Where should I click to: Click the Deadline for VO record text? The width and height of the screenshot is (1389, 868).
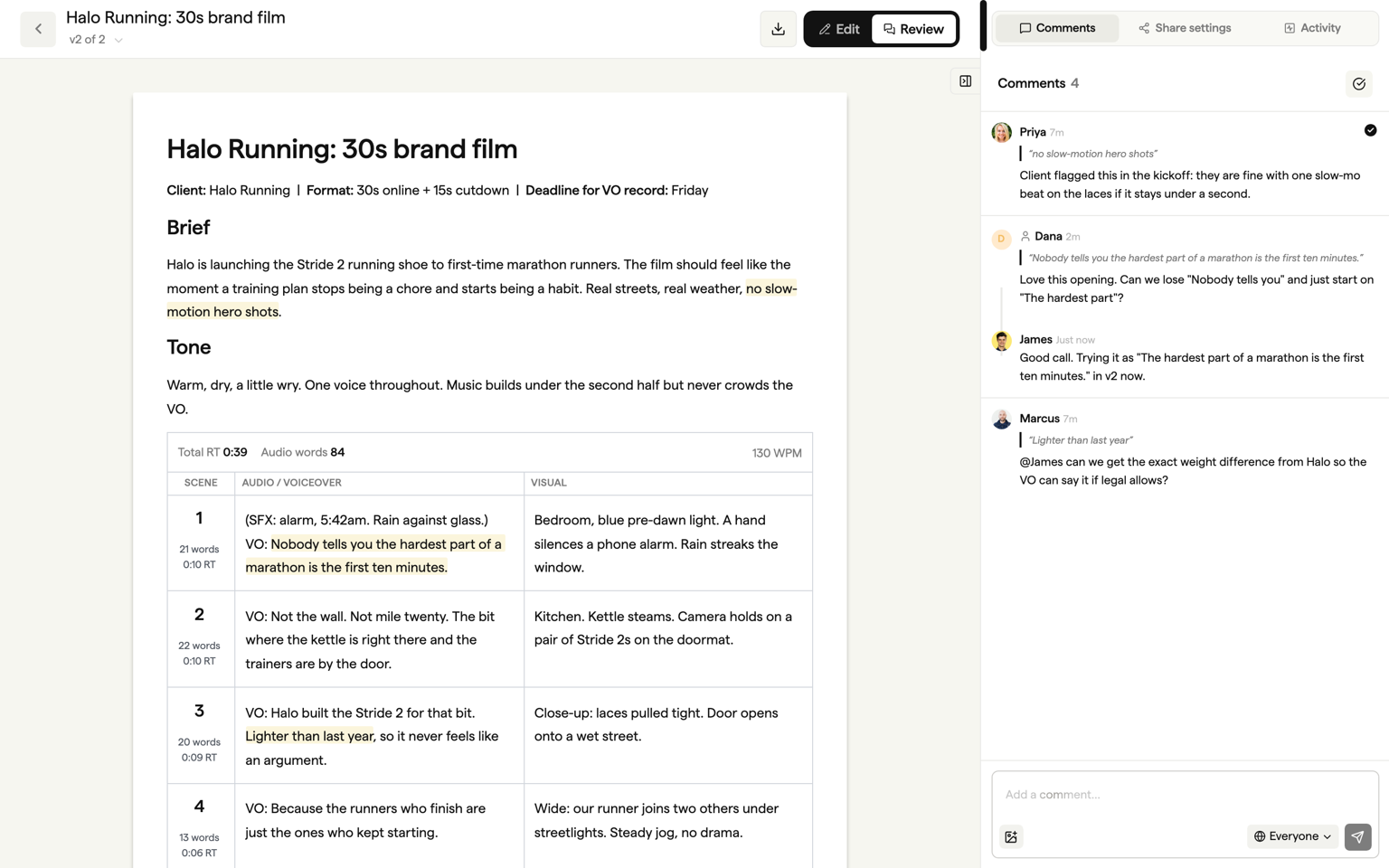[x=617, y=190]
